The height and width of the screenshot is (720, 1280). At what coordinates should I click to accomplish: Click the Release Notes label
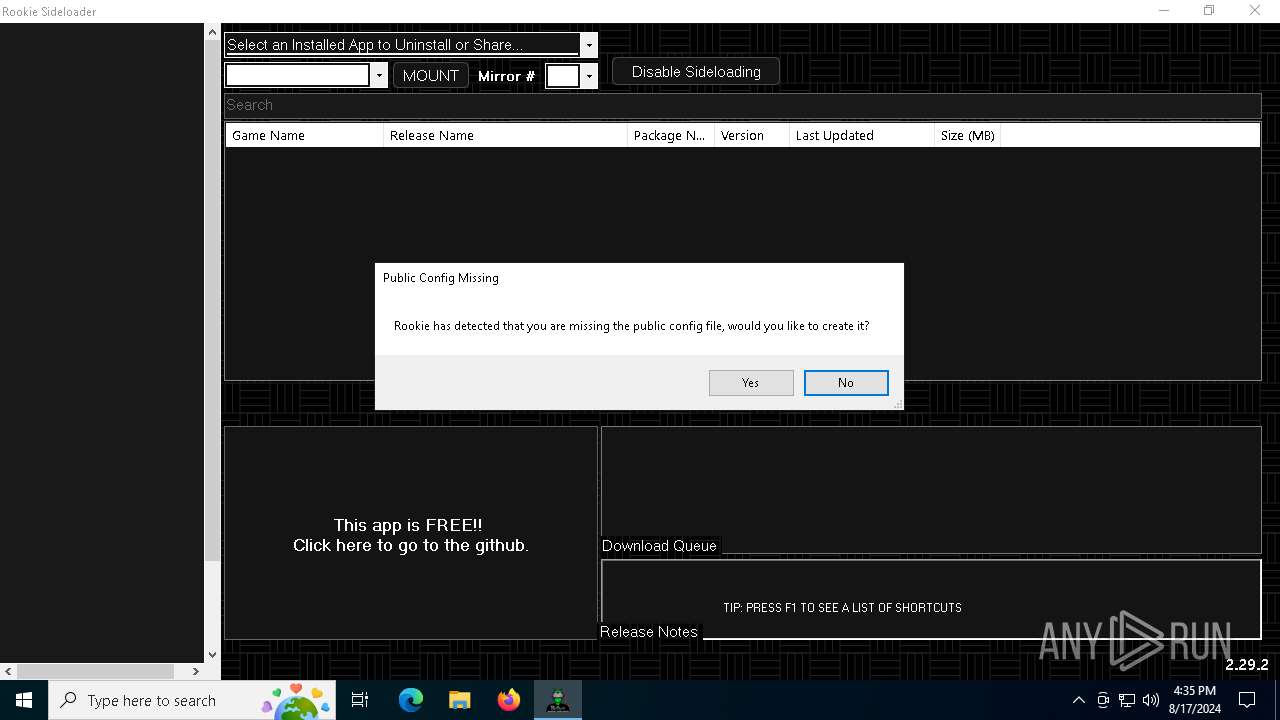(x=649, y=632)
